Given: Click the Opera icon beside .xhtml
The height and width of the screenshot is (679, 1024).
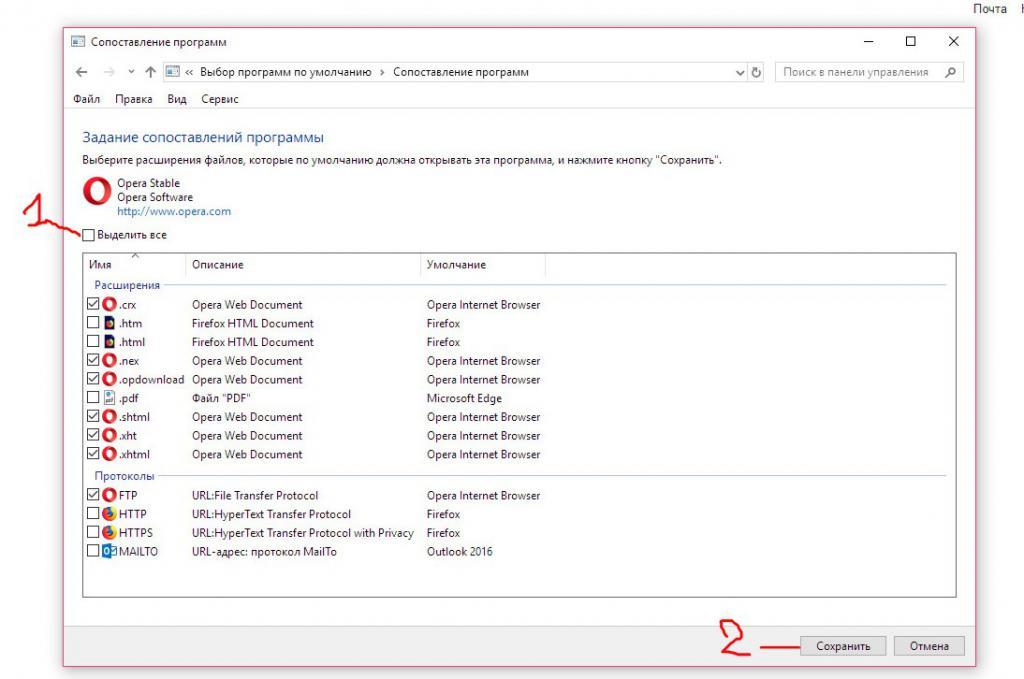Looking at the screenshot, I should tap(110, 454).
